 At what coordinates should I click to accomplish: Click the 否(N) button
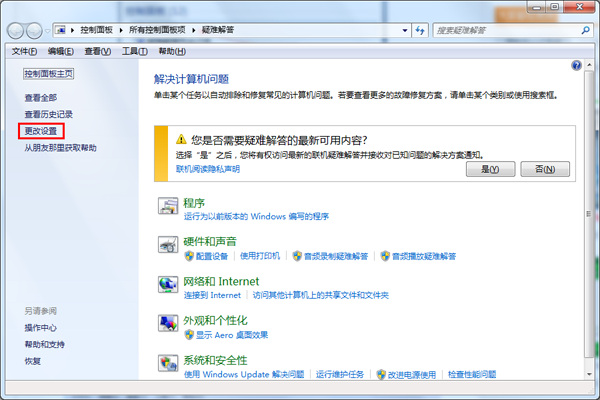[x=545, y=169]
